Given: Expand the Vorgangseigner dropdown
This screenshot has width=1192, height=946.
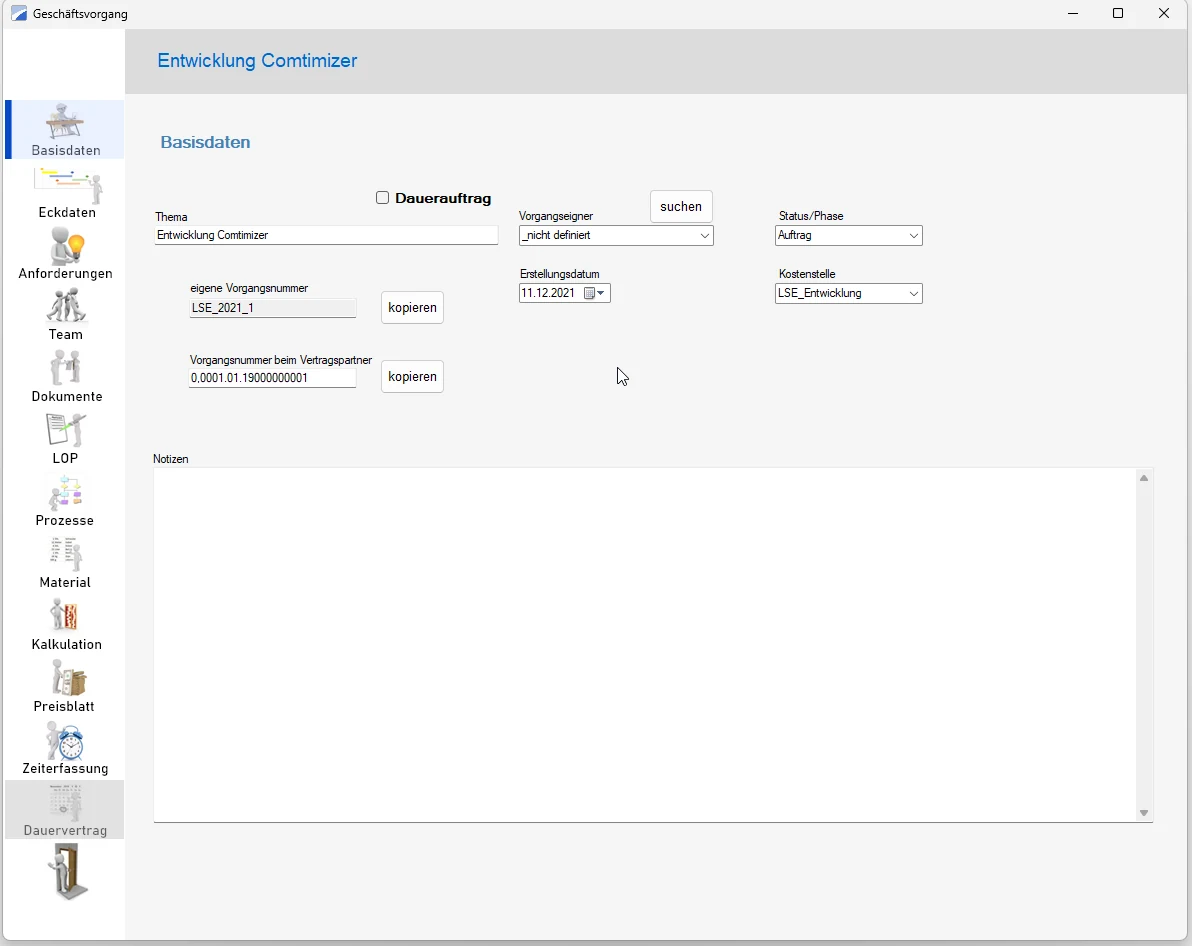Looking at the screenshot, I should click(x=705, y=236).
